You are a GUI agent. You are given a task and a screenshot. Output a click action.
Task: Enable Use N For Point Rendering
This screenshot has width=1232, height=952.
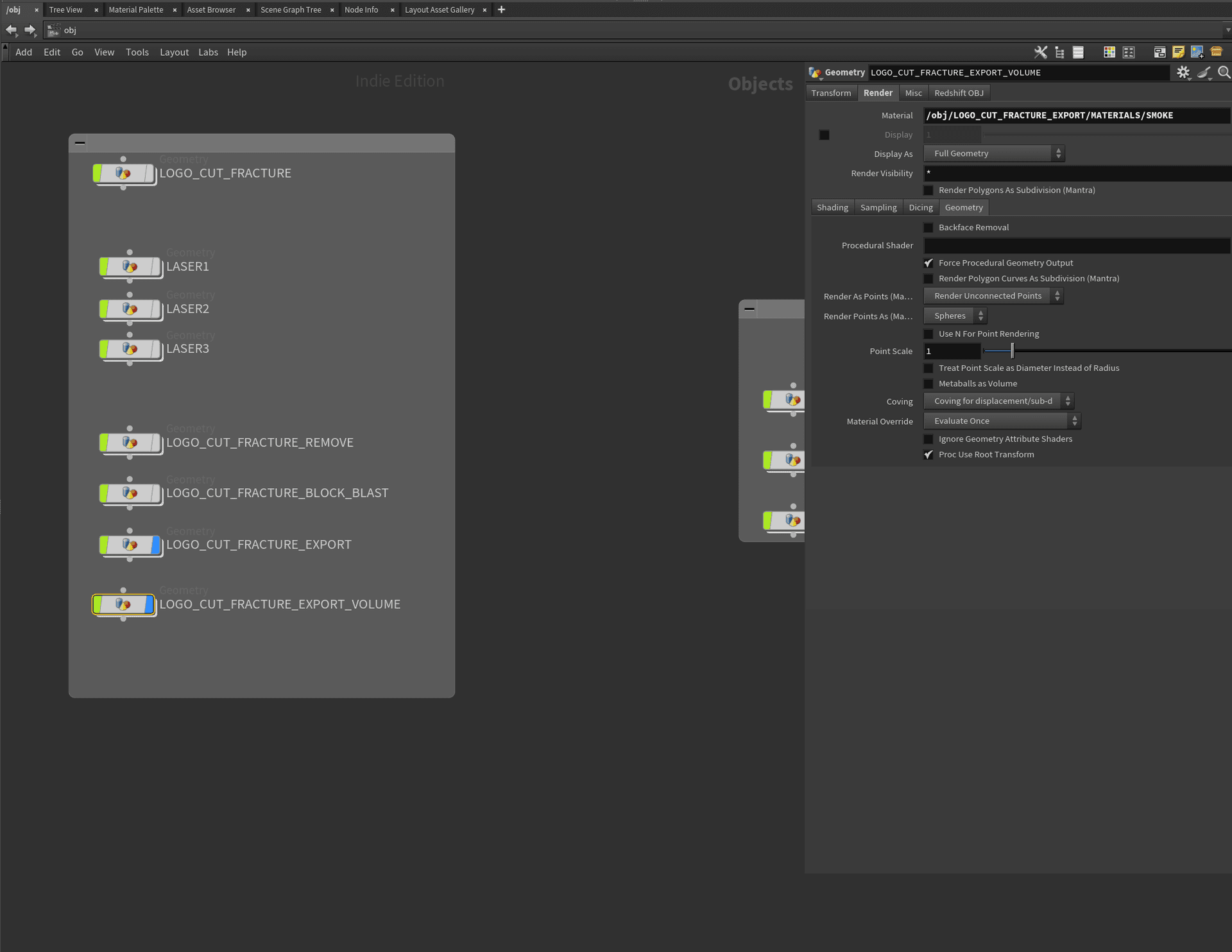pos(928,334)
